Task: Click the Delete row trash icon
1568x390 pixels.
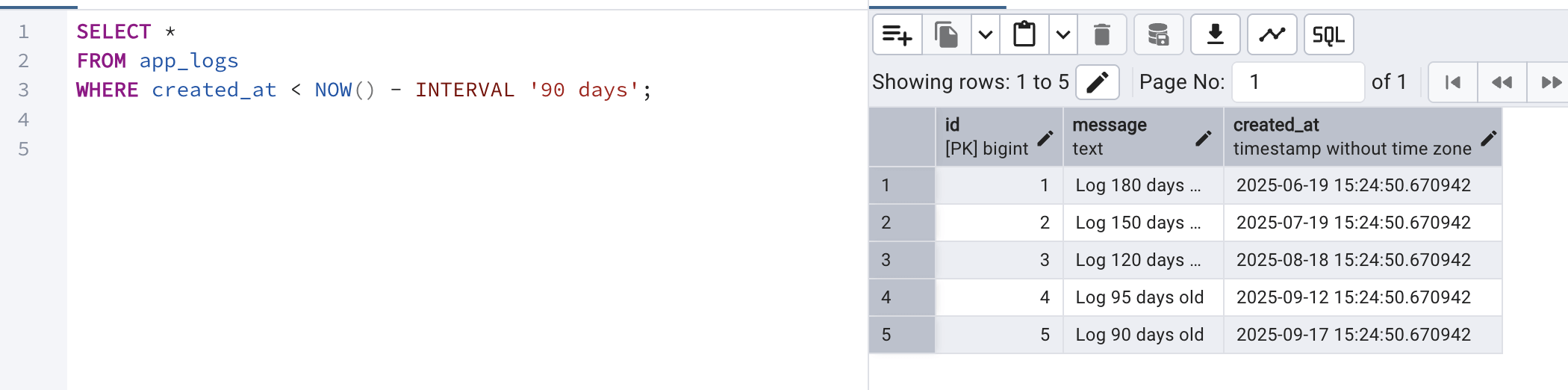Action: pyautogui.click(x=1101, y=35)
